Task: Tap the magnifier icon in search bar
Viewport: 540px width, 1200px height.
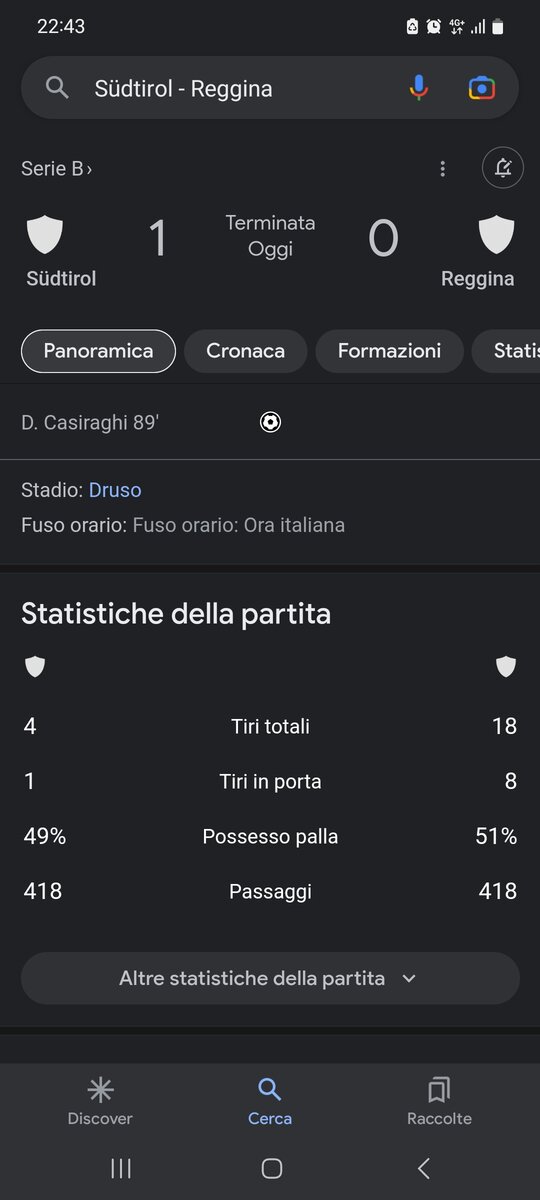Action: click(x=57, y=88)
